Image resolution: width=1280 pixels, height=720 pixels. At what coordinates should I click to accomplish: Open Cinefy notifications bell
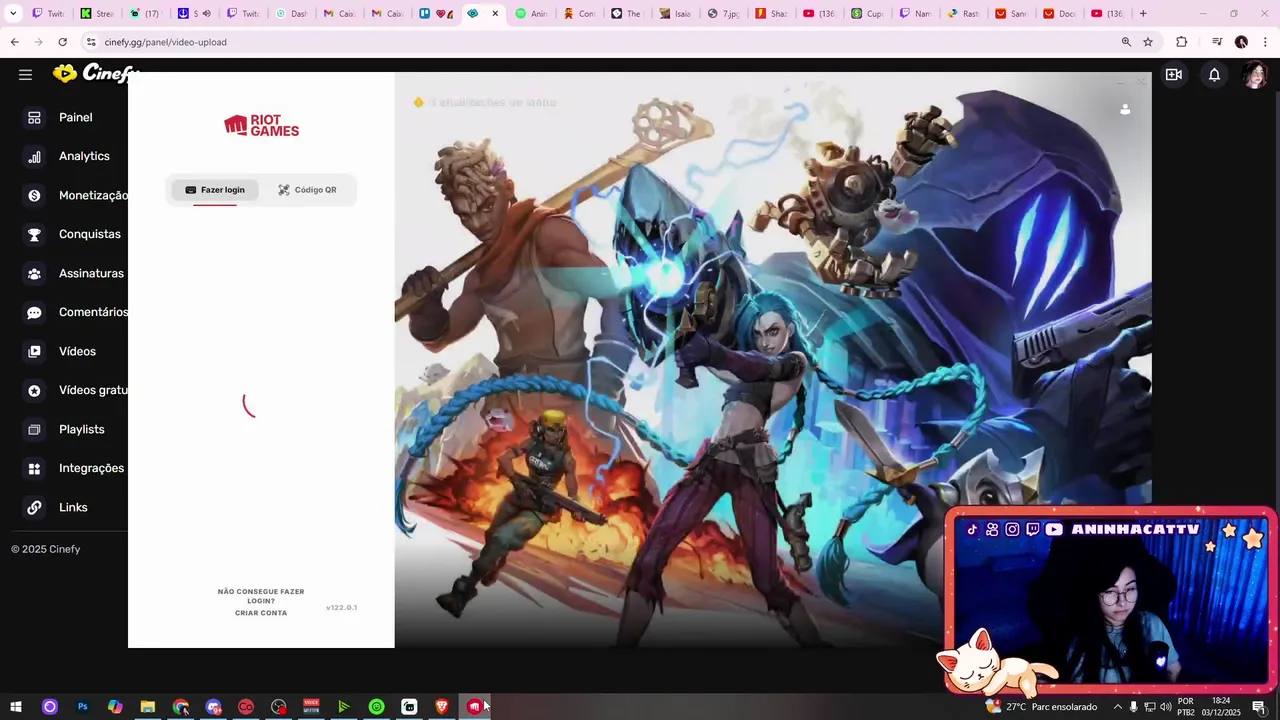[1214, 75]
